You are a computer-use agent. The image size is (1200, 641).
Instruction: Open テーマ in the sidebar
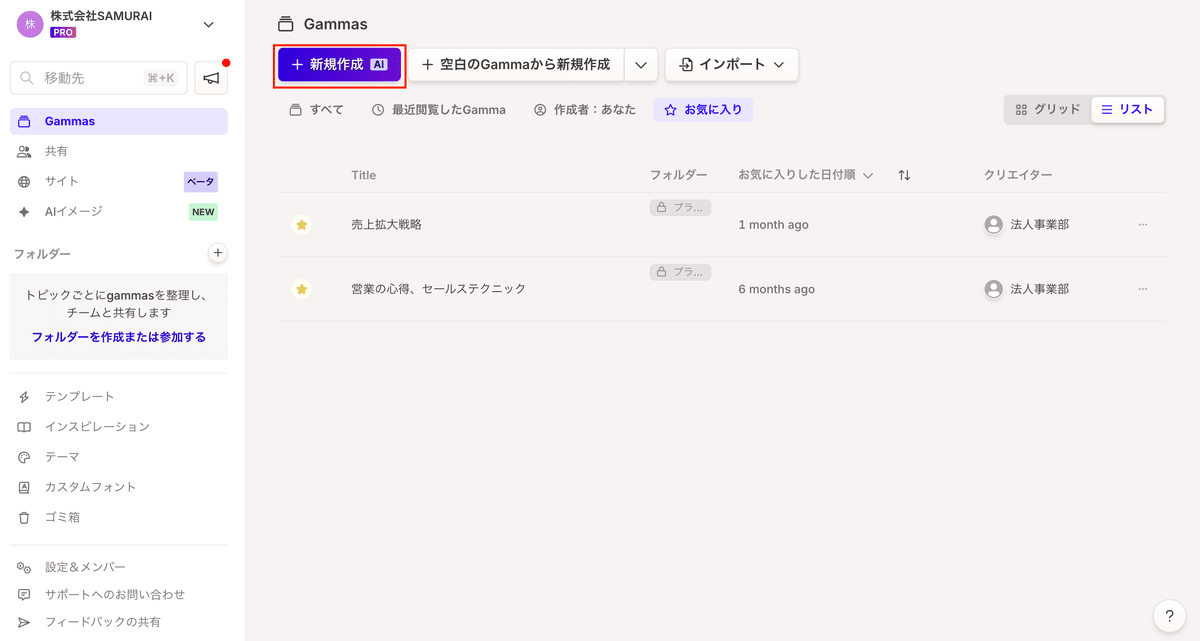pyautogui.click(x=119, y=456)
